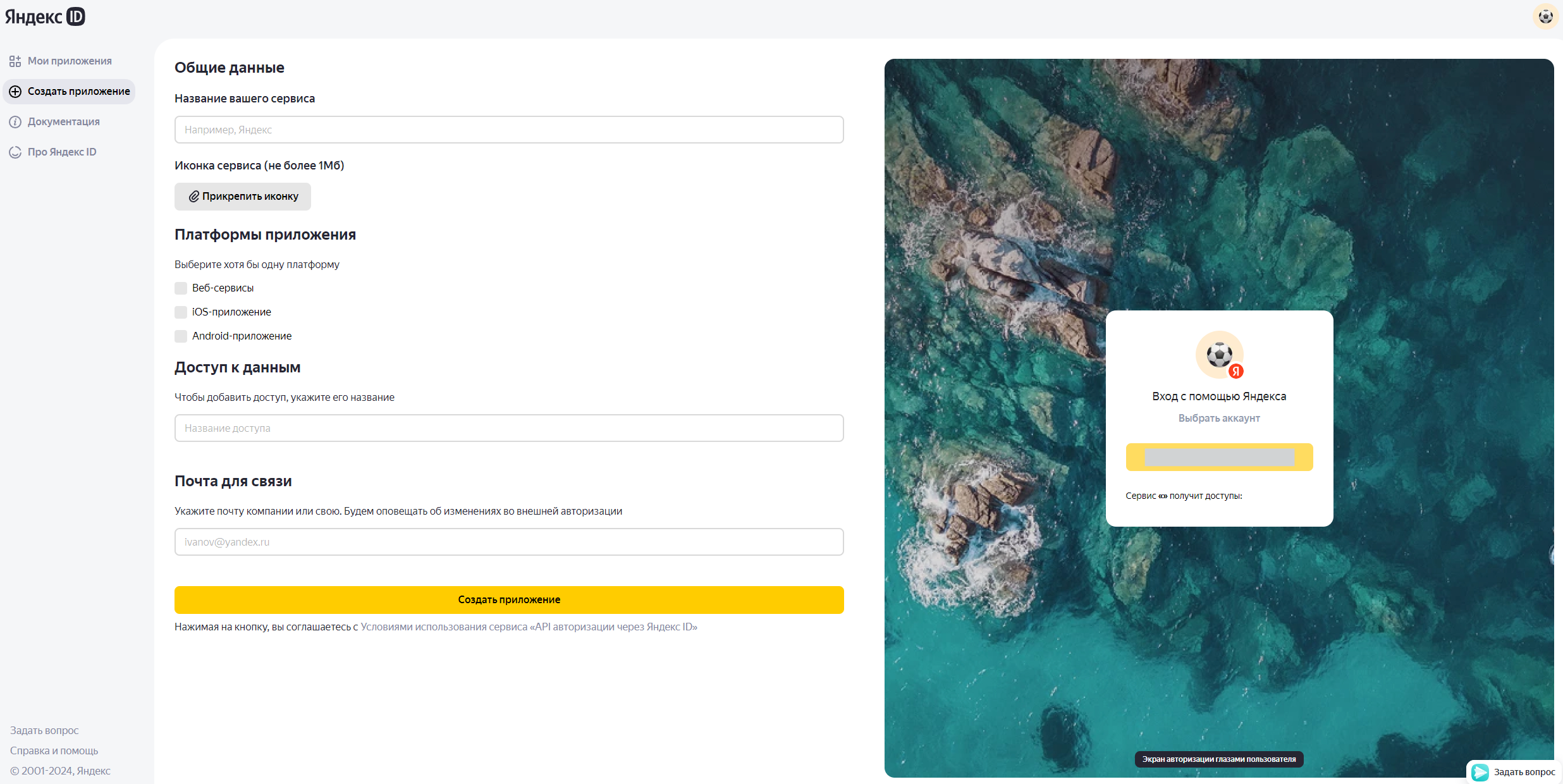The height and width of the screenshot is (784, 1563).
Task: Open Справка и помощь link
Action: (54, 751)
